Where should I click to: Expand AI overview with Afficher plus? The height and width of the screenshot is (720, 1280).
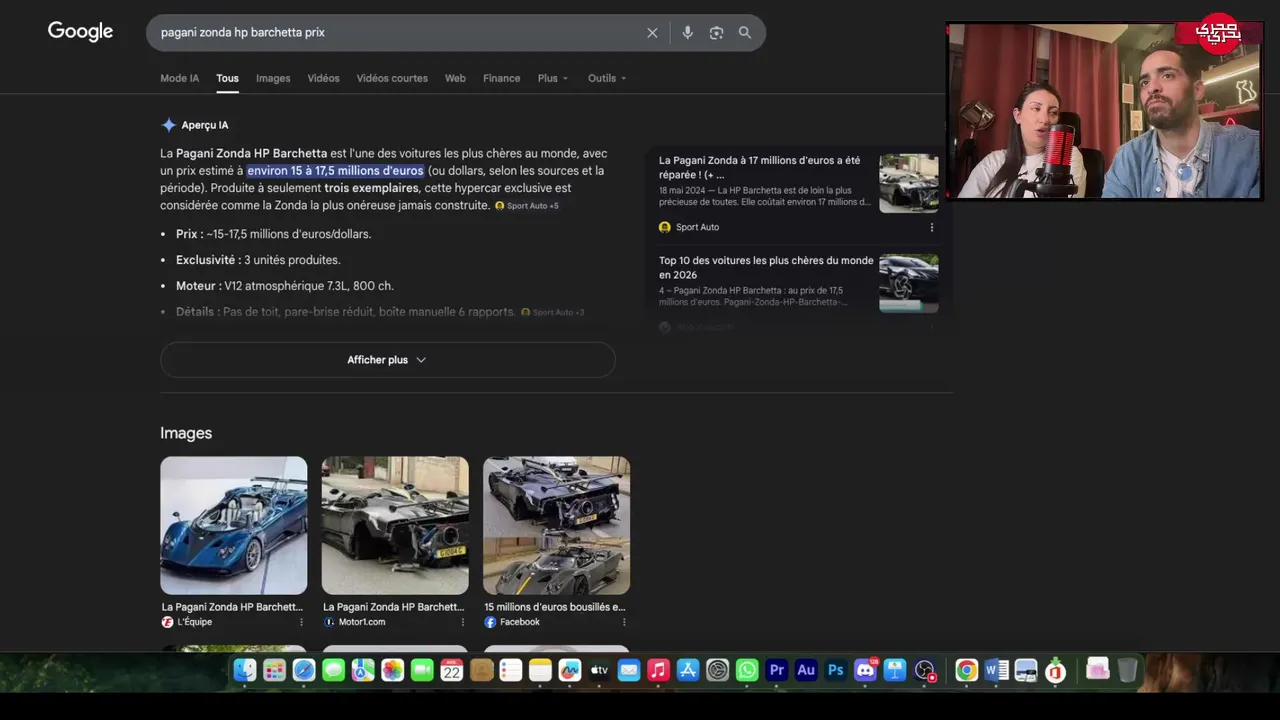388,360
